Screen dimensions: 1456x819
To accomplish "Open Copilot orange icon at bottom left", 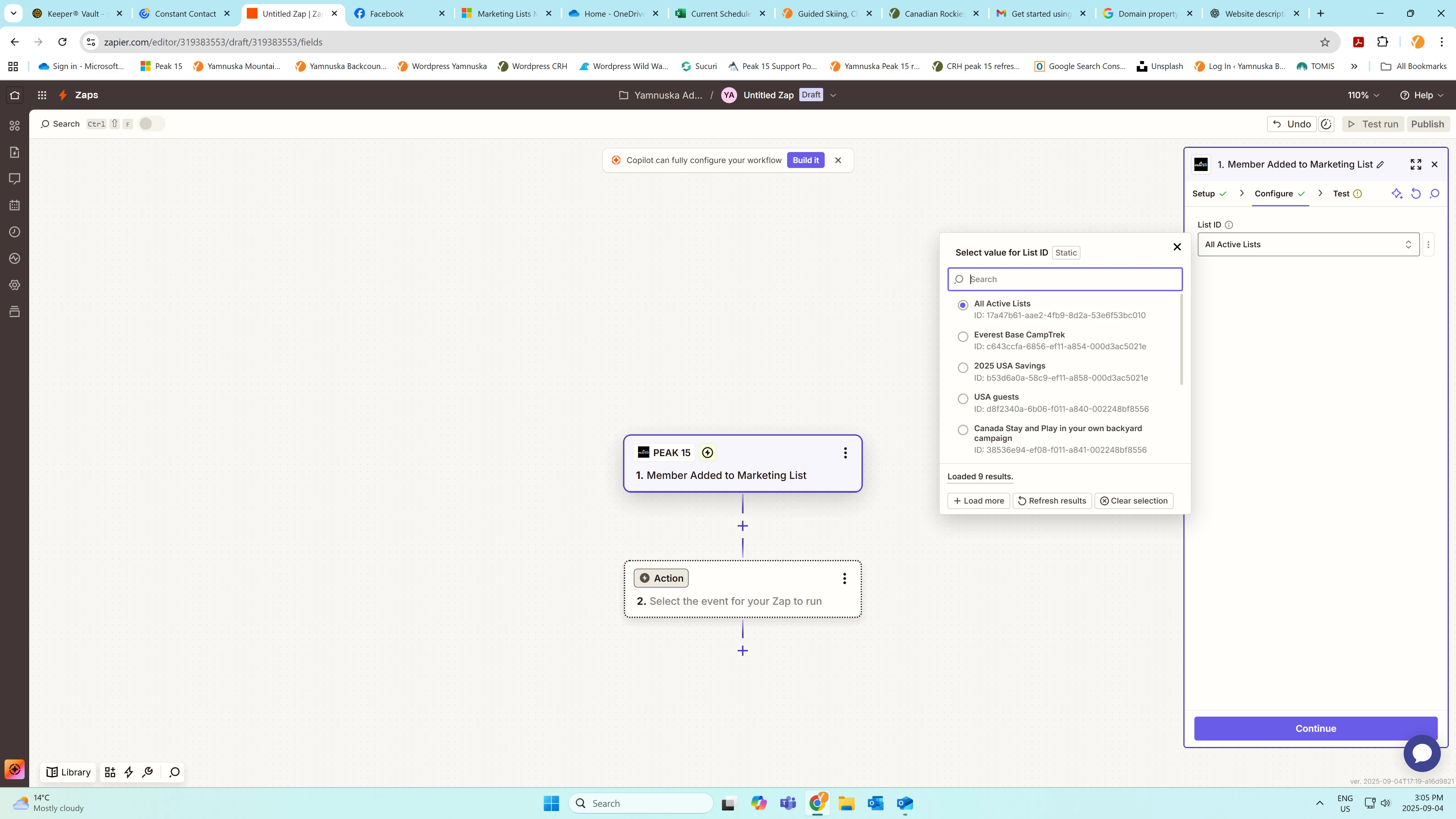I will [x=15, y=769].
